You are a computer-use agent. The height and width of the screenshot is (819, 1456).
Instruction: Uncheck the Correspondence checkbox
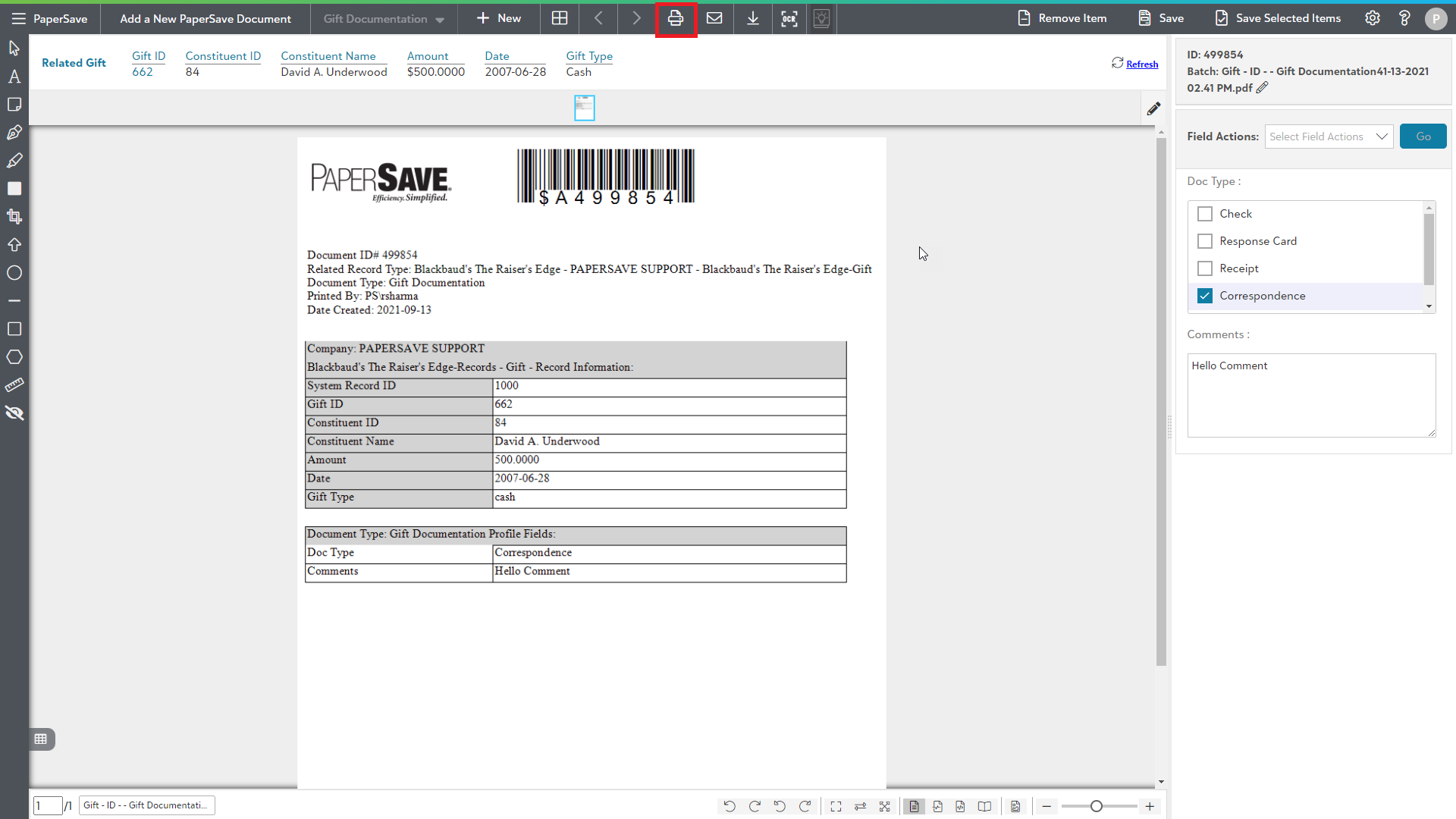[1204, 296]
